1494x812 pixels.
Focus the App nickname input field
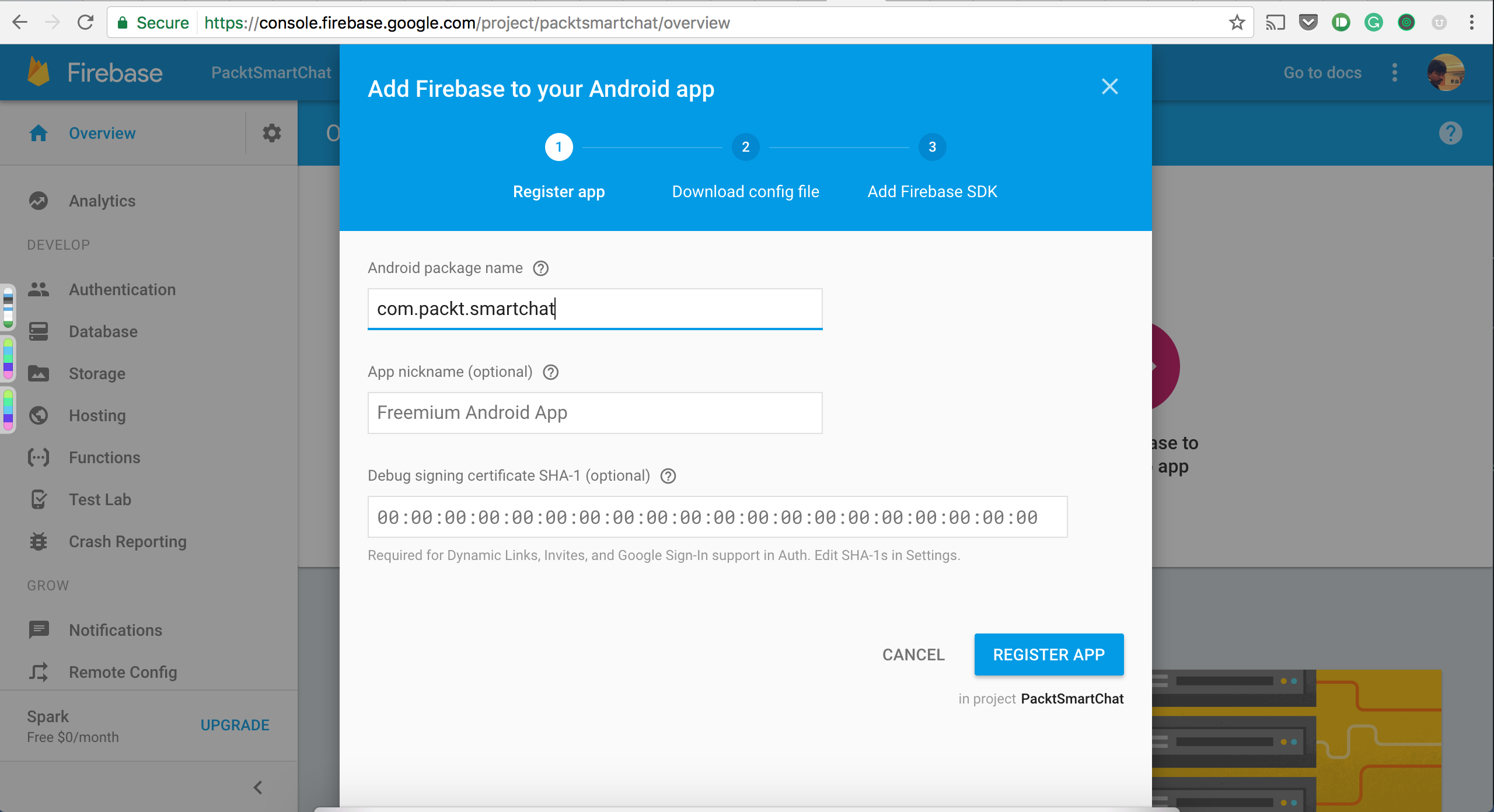[595, 413]
